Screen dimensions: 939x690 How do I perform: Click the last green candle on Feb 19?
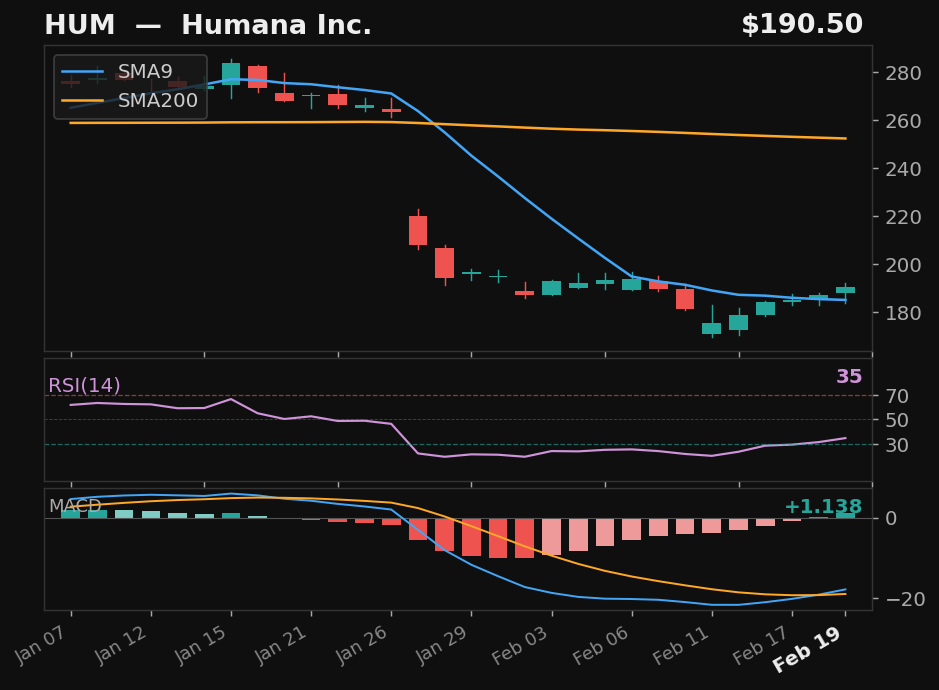(x=846, y=290)
